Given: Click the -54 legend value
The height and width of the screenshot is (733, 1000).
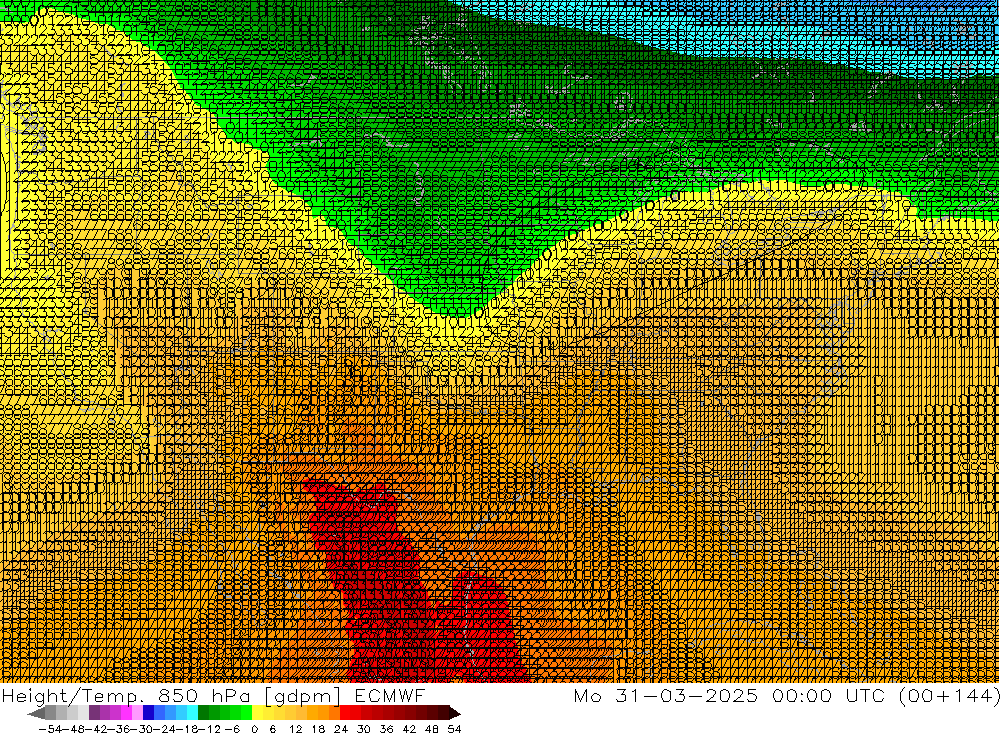Looking at the screenshot, I should pos(50,729).
